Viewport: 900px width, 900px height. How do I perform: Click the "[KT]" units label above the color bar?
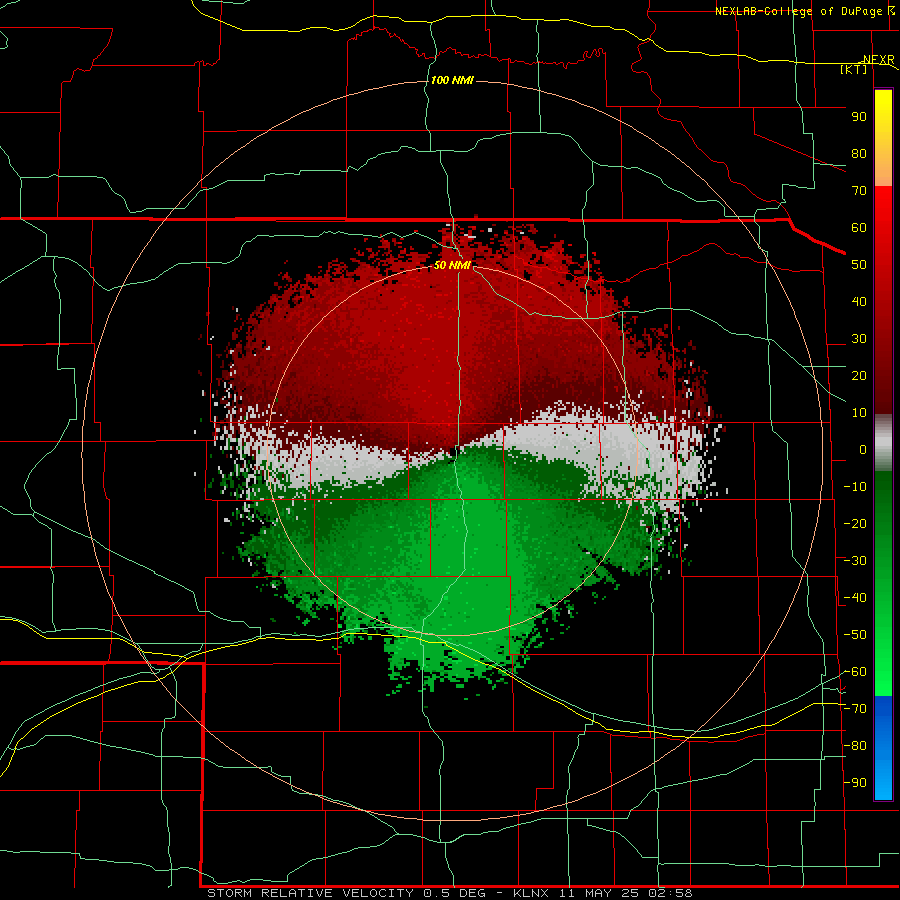point(853,69)
